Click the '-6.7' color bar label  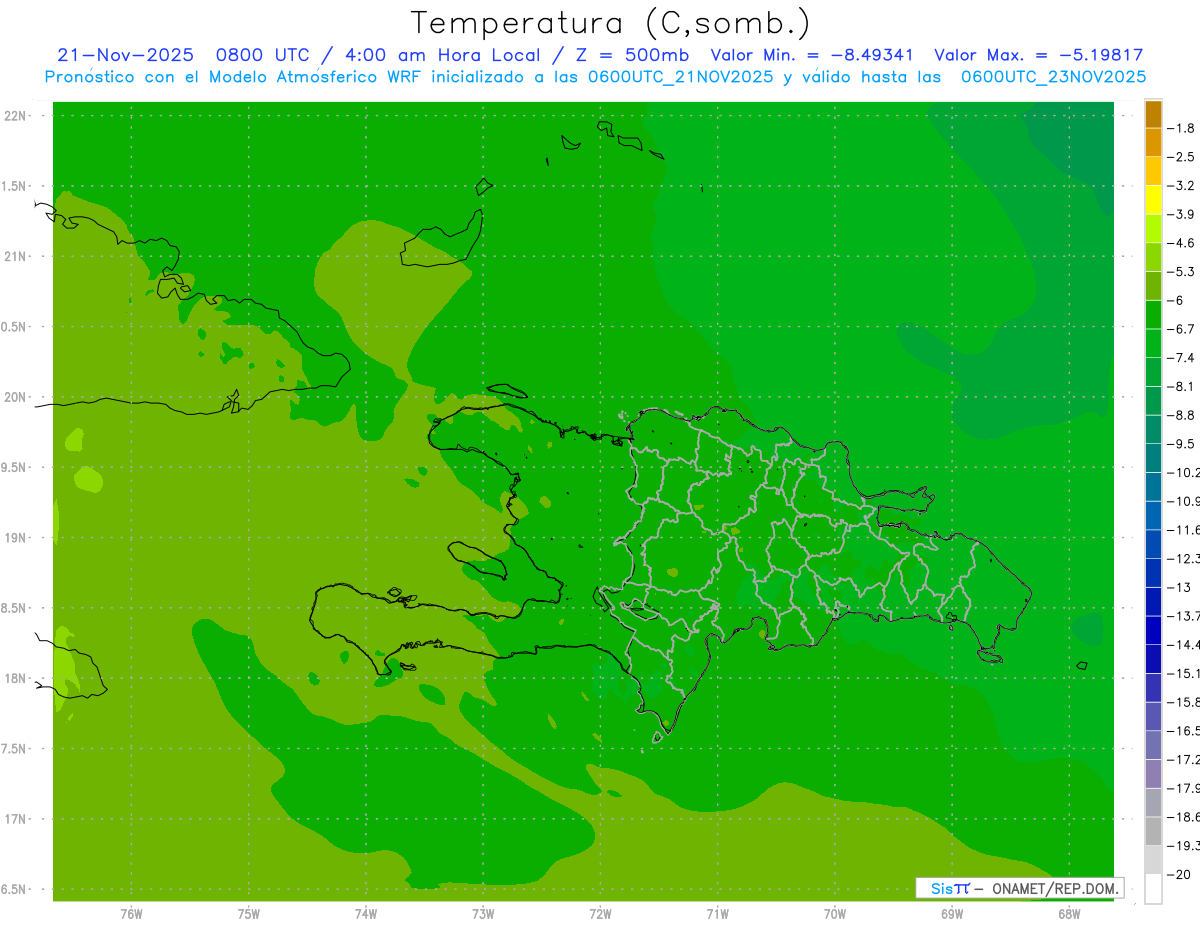(x=1181, y=329)
